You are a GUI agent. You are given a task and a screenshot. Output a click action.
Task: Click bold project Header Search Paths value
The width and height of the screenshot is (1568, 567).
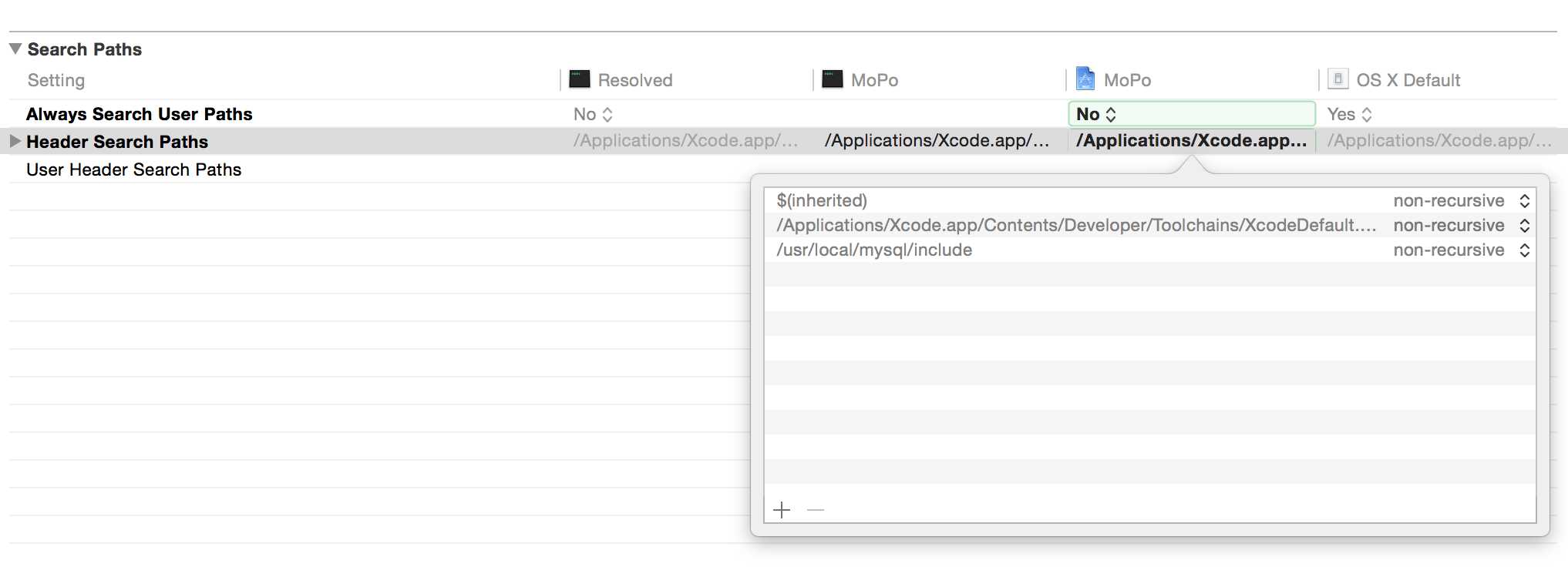(x=1191, y=141)
